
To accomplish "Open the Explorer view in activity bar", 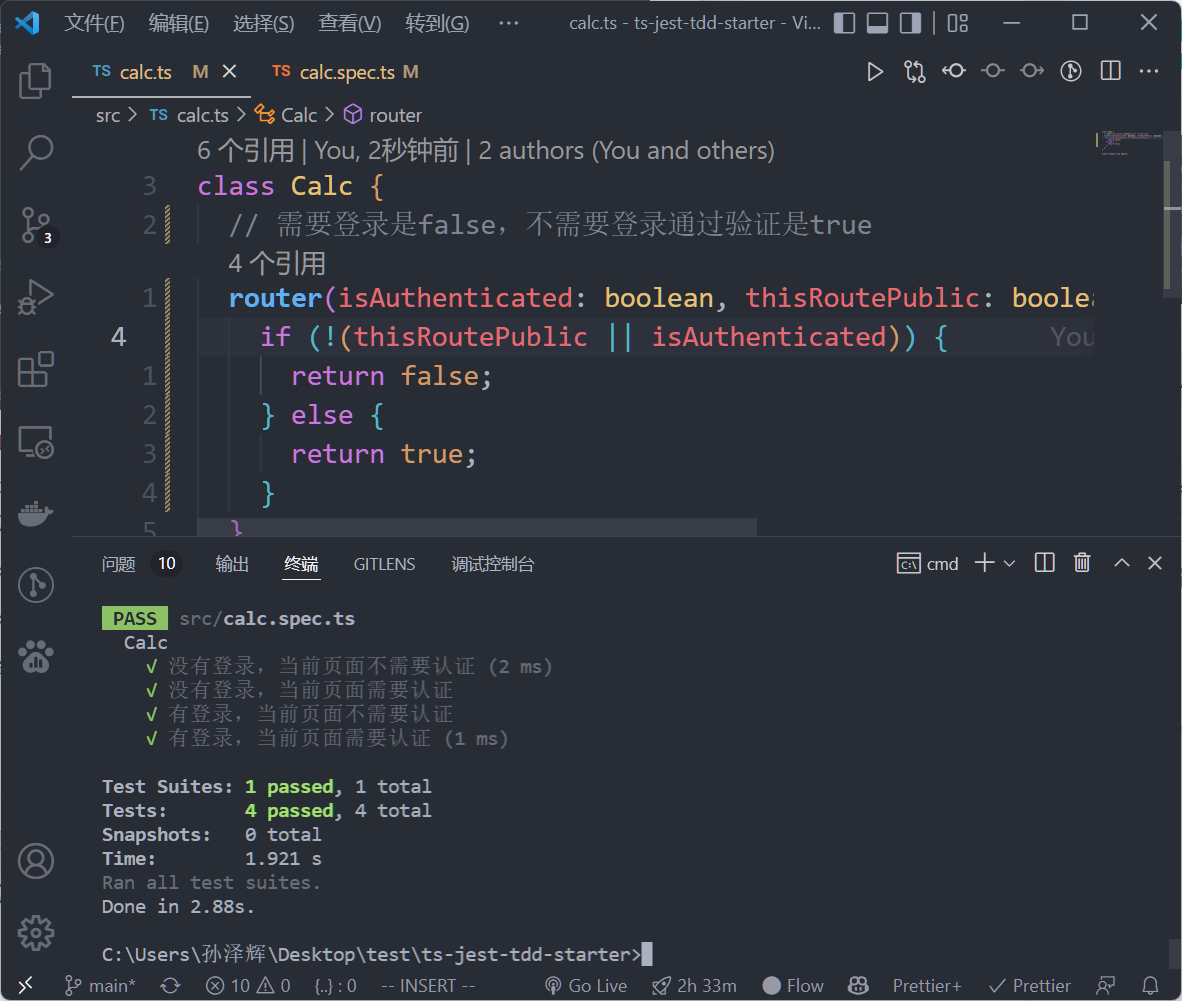I will 36,81.
